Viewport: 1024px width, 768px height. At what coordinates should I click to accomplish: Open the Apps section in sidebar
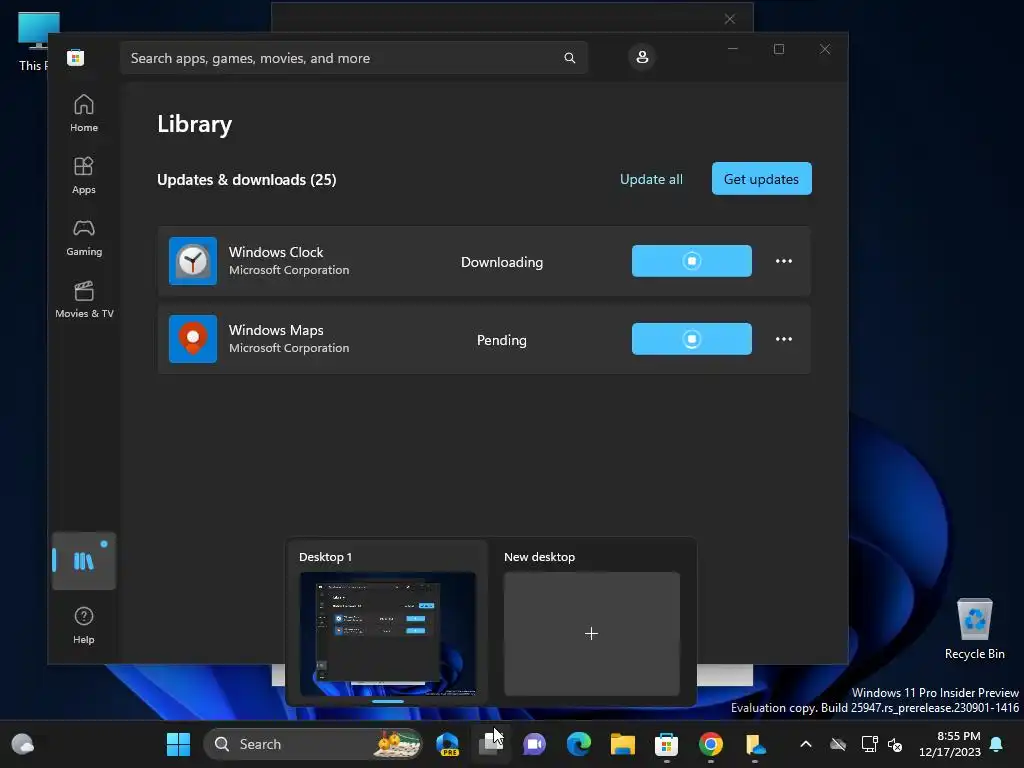click(x=84, y=175)
